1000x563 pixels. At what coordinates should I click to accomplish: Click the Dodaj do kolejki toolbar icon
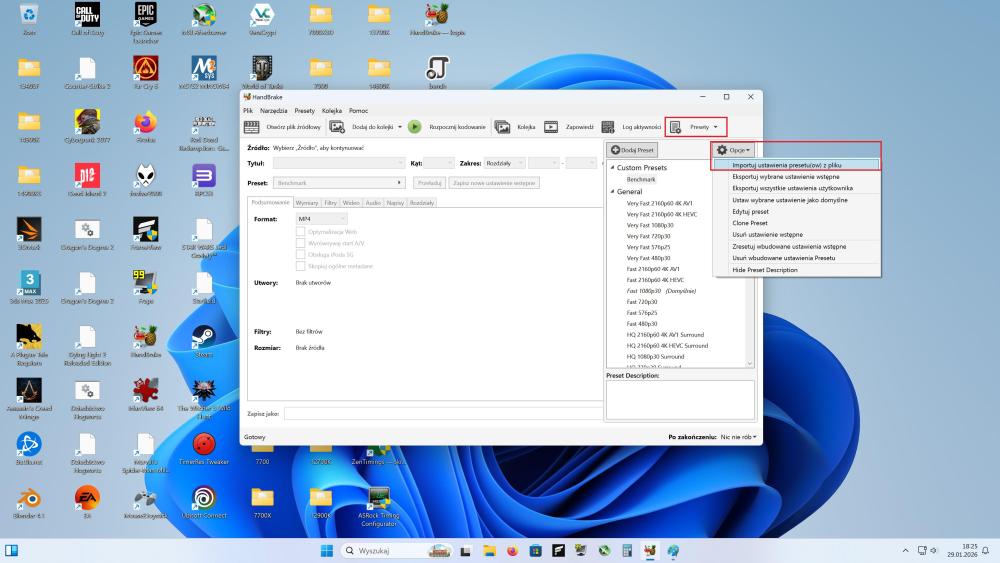pos(338,128)
